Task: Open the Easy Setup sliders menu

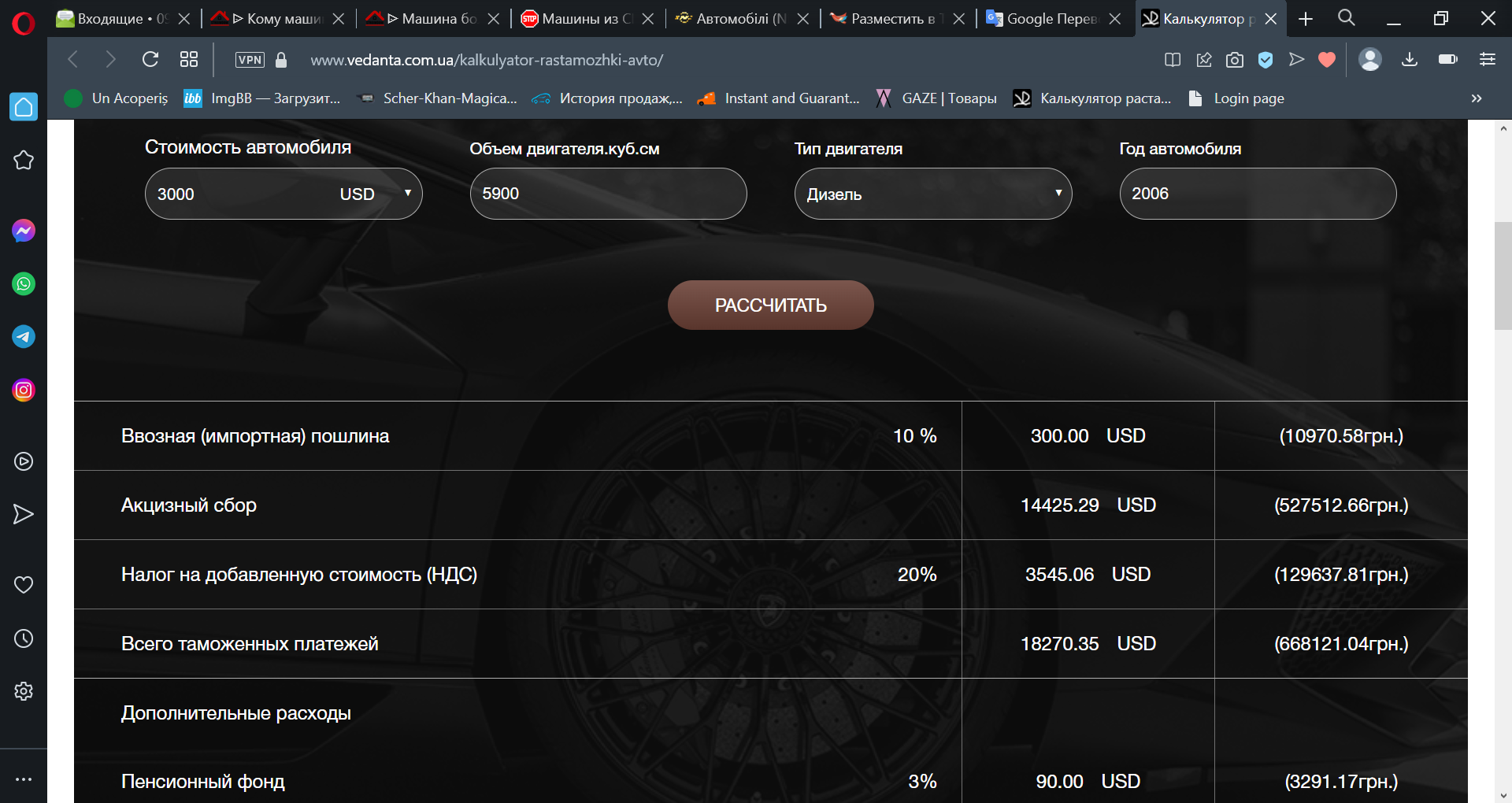Action: pos(1488,59)
